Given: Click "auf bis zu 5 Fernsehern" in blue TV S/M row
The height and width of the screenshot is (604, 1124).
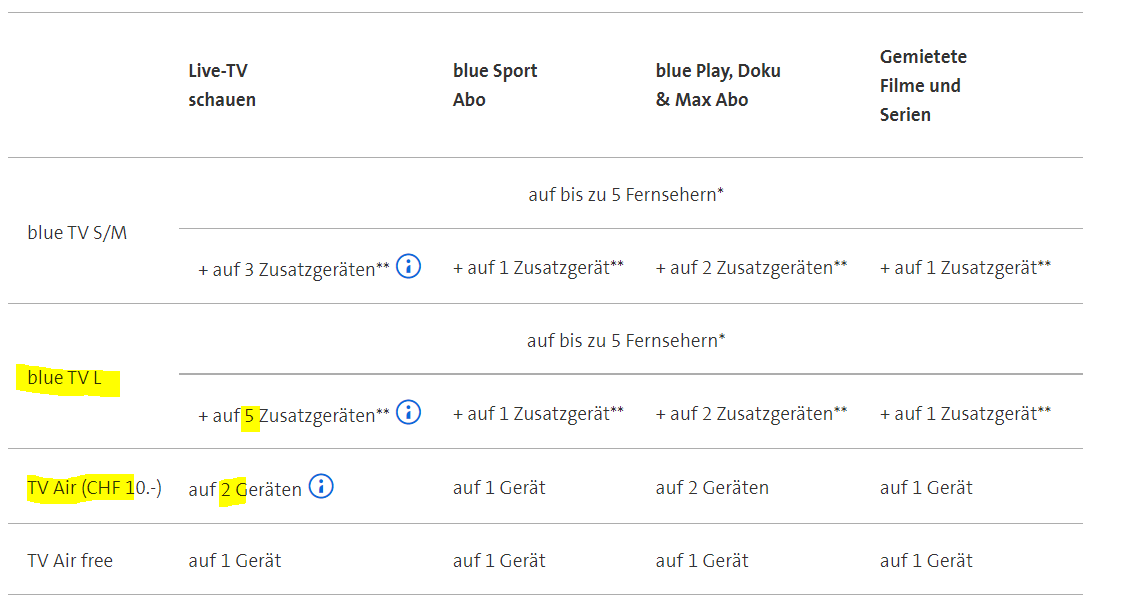Looking at the screenshot, I should [626, 195].
